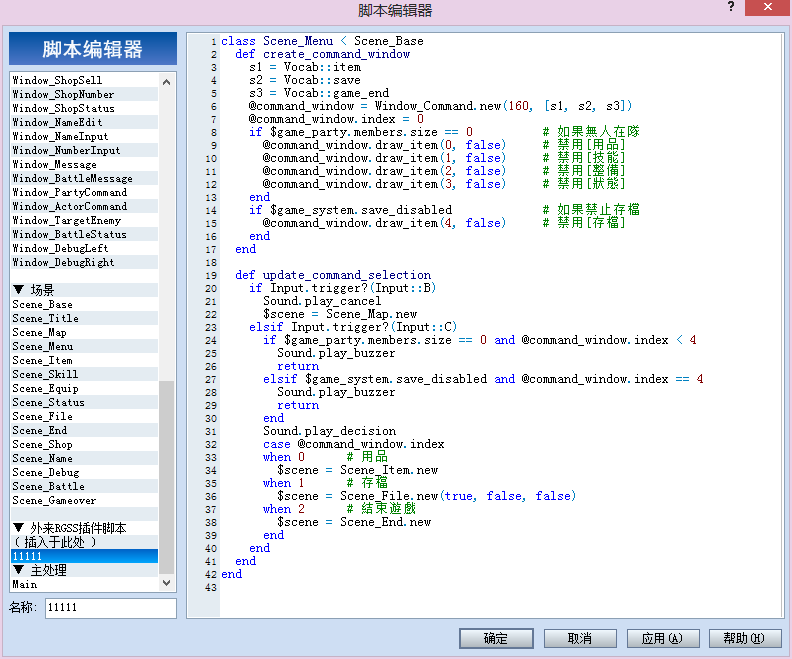Close the script editor window
This screenshot has height=659, width=792.
(767, 7)
